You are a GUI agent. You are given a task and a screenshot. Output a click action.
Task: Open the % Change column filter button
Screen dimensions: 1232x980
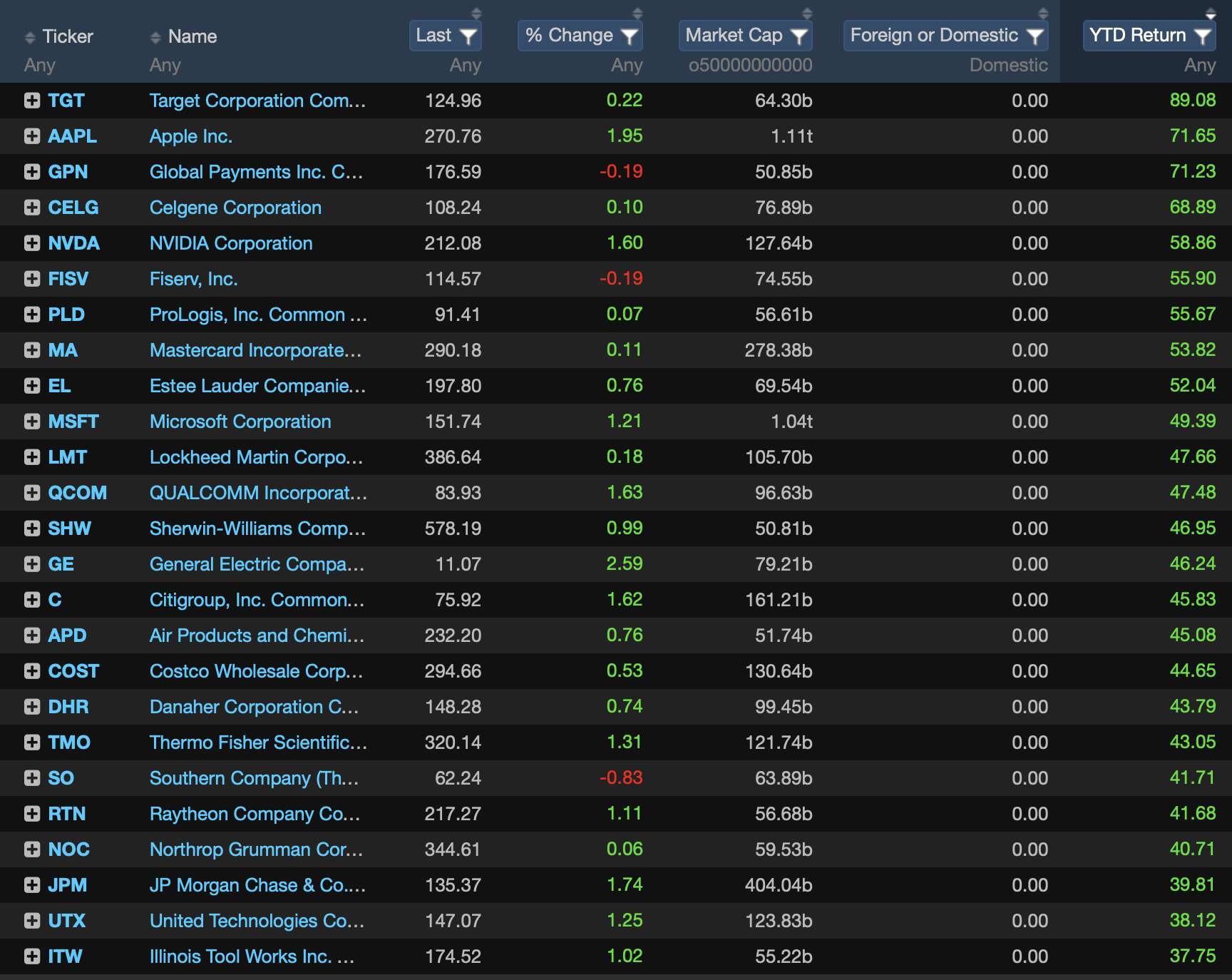pos(580,36)
